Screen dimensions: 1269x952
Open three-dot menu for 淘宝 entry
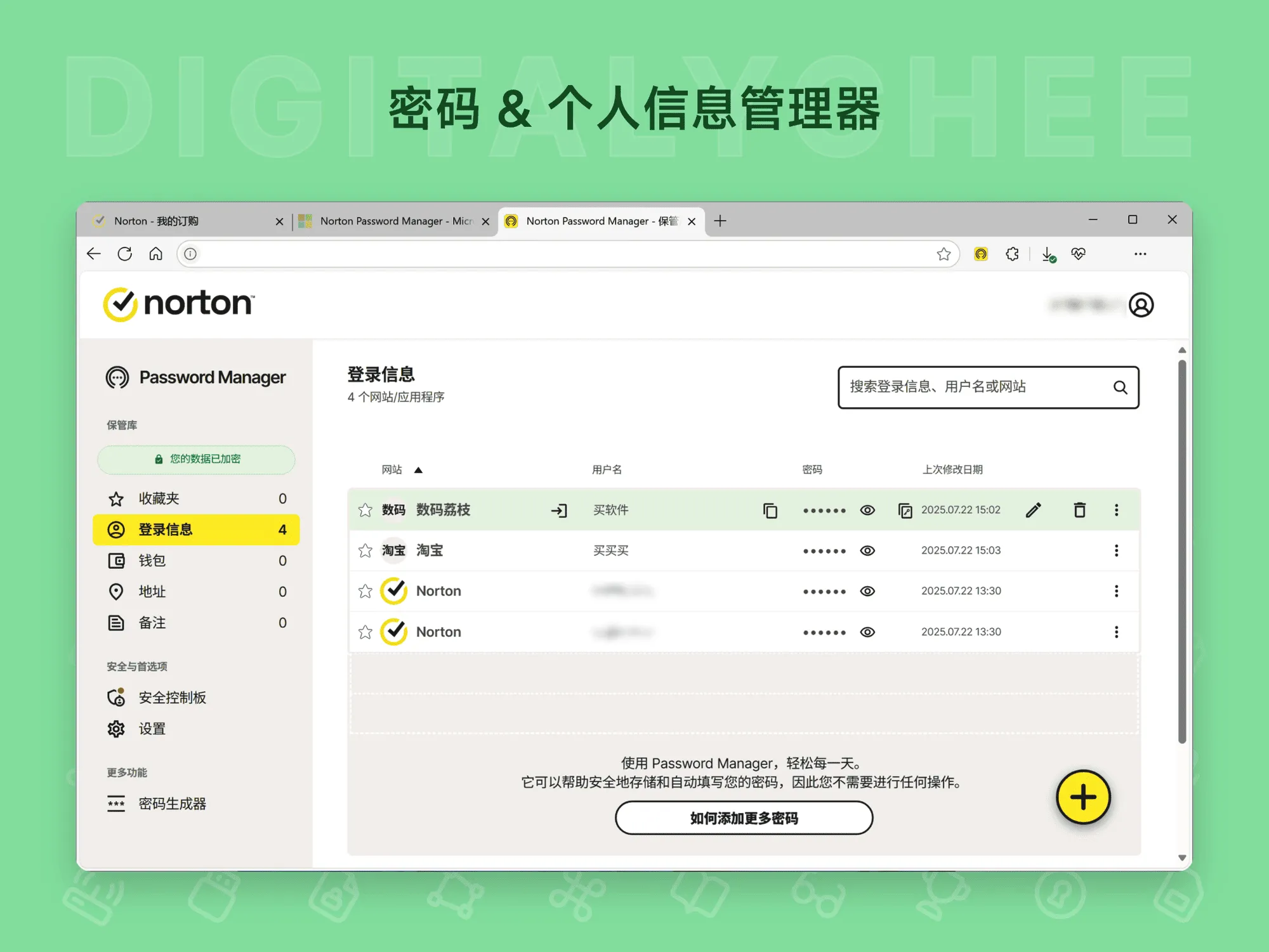pyautogui.click(x=1116, y=551)
